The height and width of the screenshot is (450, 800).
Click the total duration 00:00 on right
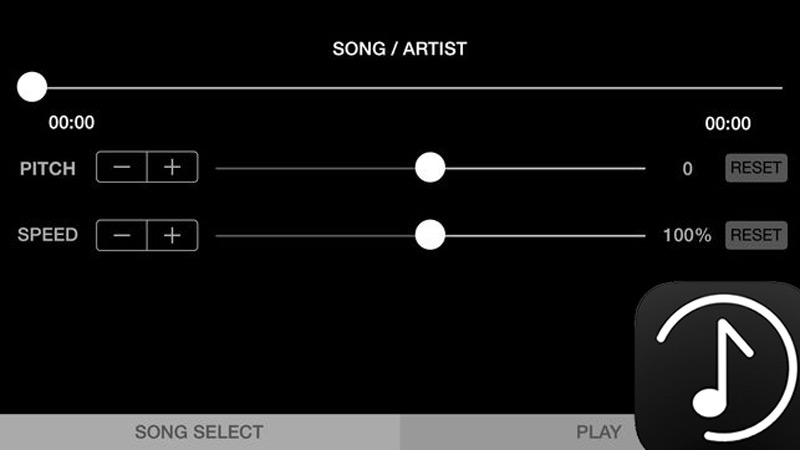point(728,124)
